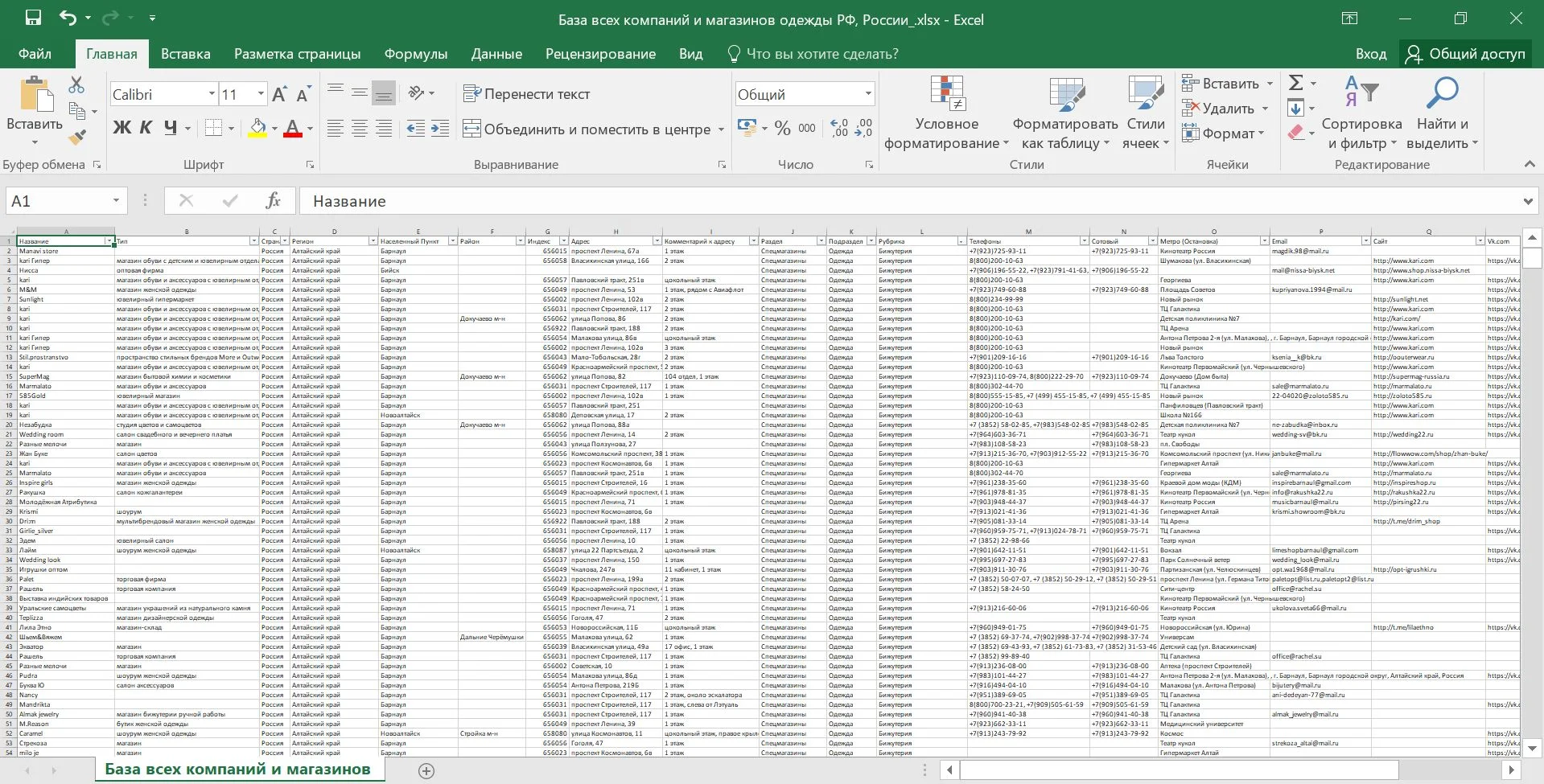Open the Calibri font name dropdown

(x=212, y=94)
